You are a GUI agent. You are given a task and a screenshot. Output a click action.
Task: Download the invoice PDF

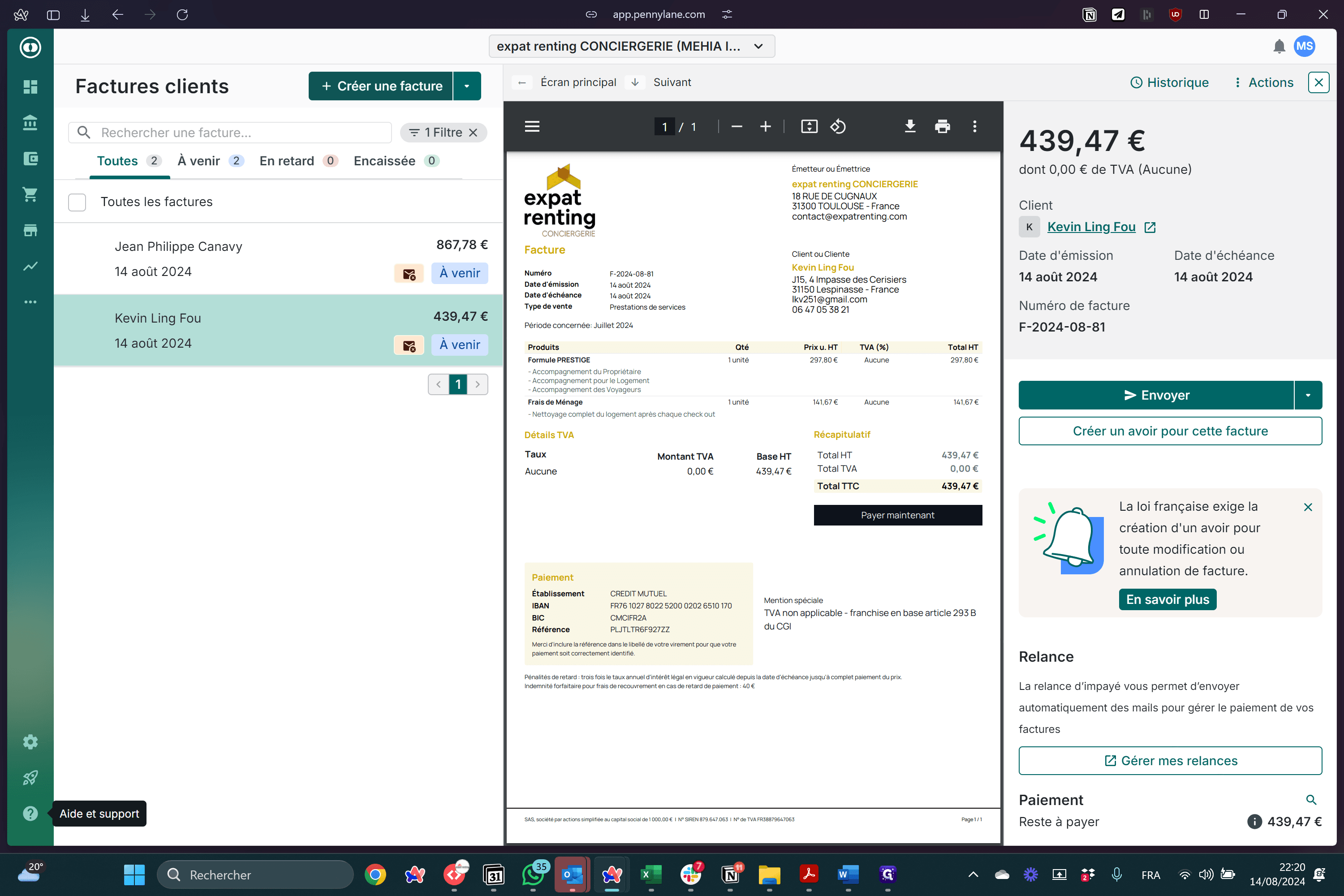click(910, 126)
